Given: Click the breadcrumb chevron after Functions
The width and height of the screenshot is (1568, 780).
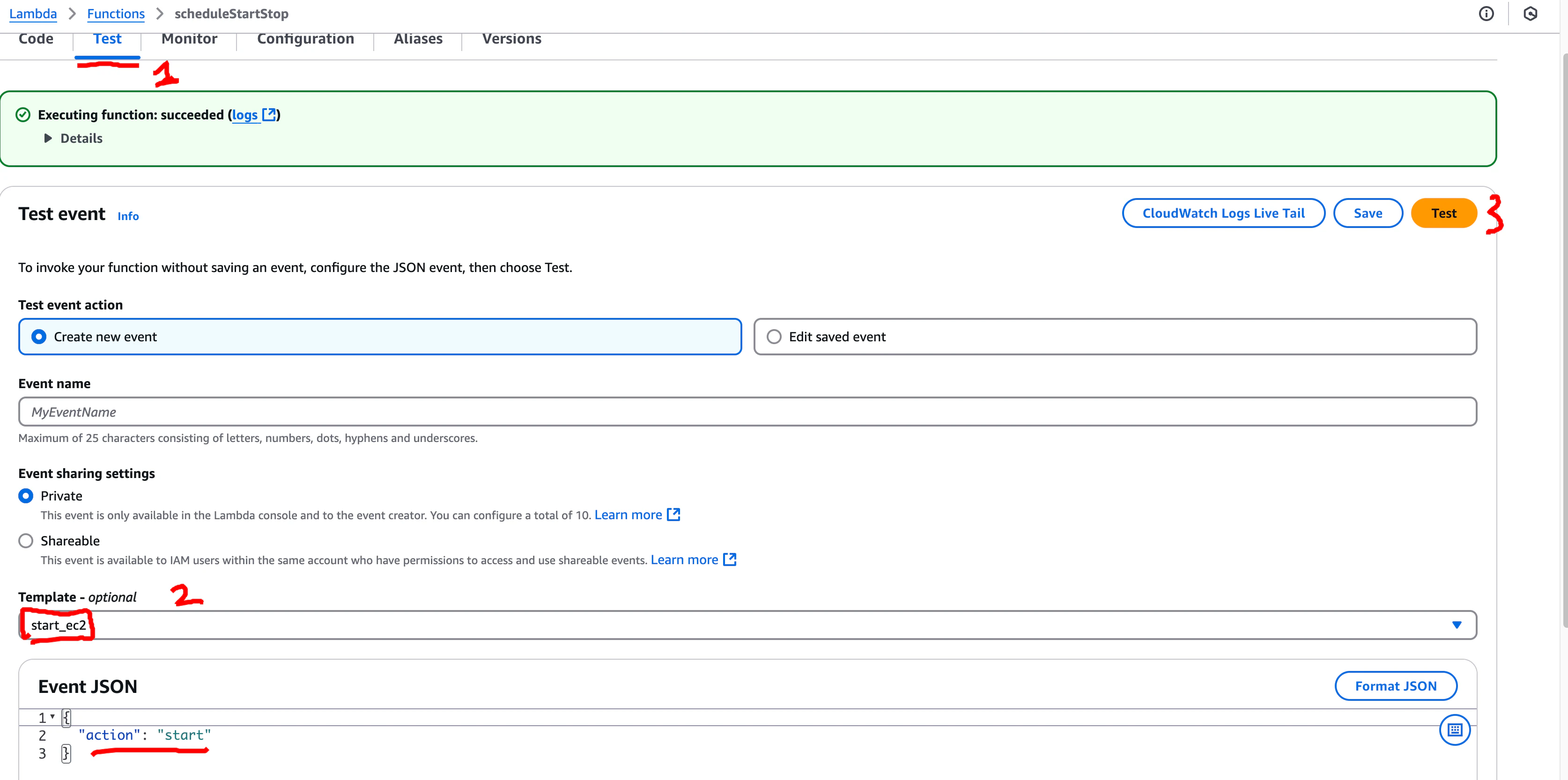Looking at the screenshot, I should pos(160,14).
